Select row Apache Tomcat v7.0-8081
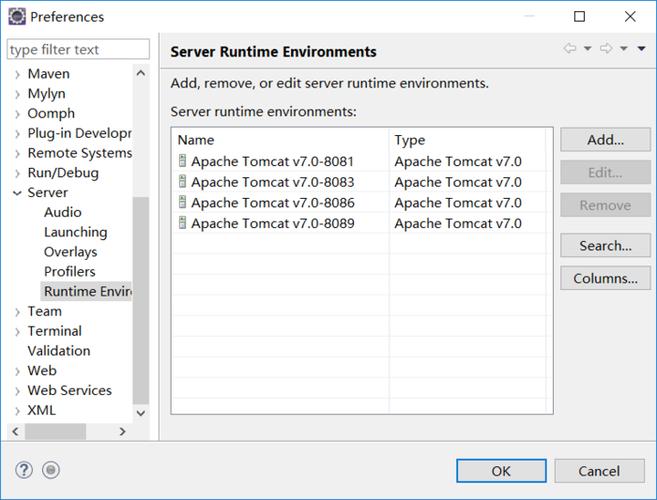The width and height of the screenshot is (657, 500). [359, 161]
